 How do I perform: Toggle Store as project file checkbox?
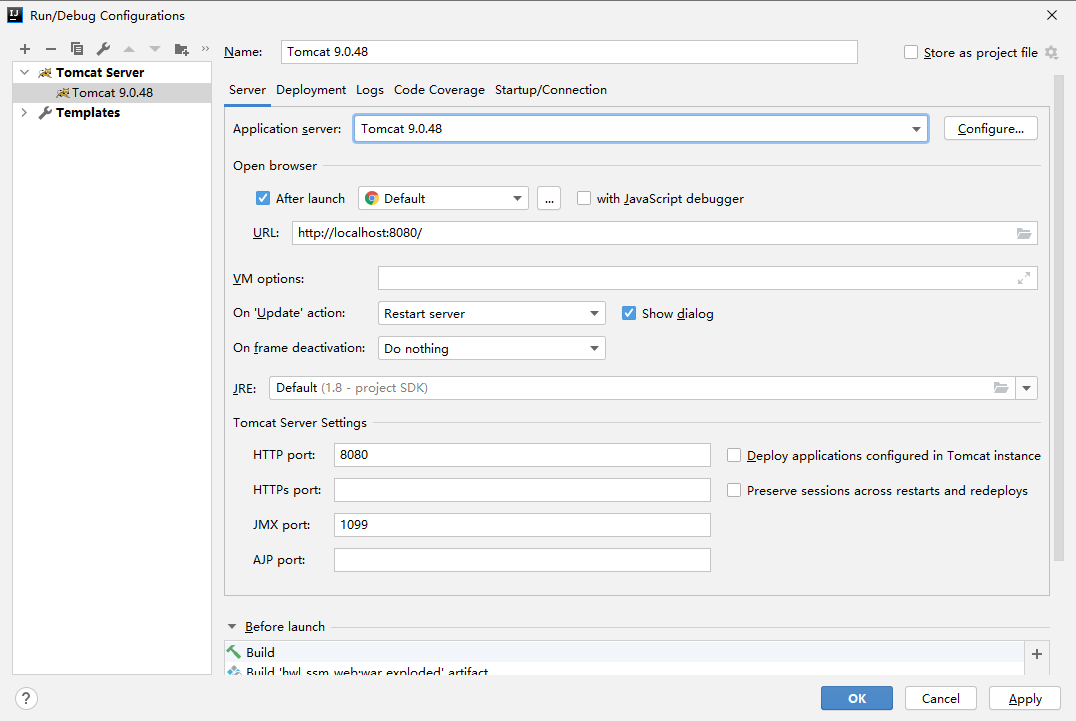(911, 52)
